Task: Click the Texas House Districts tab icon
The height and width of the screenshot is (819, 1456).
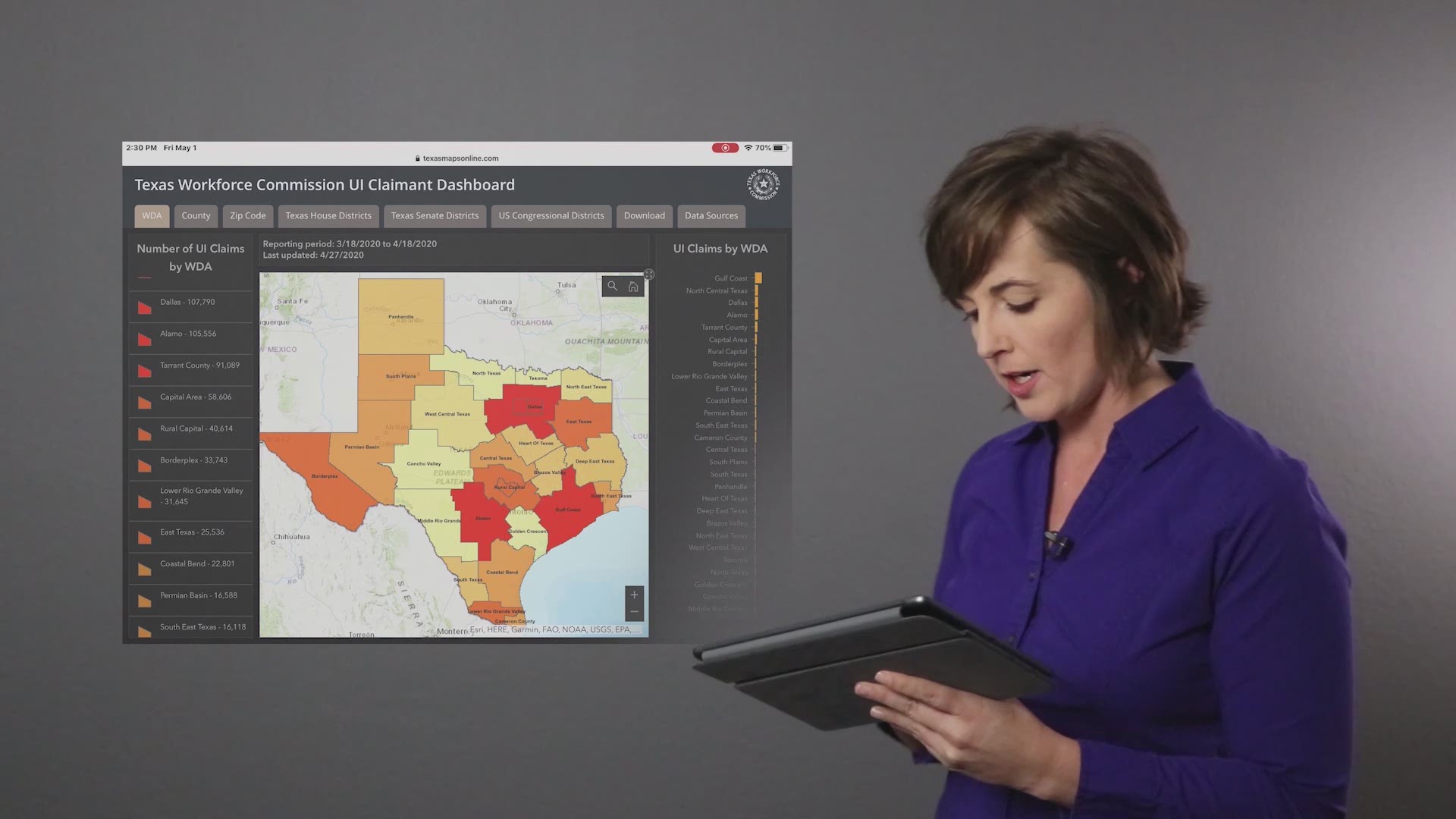Action: [329, 215]
